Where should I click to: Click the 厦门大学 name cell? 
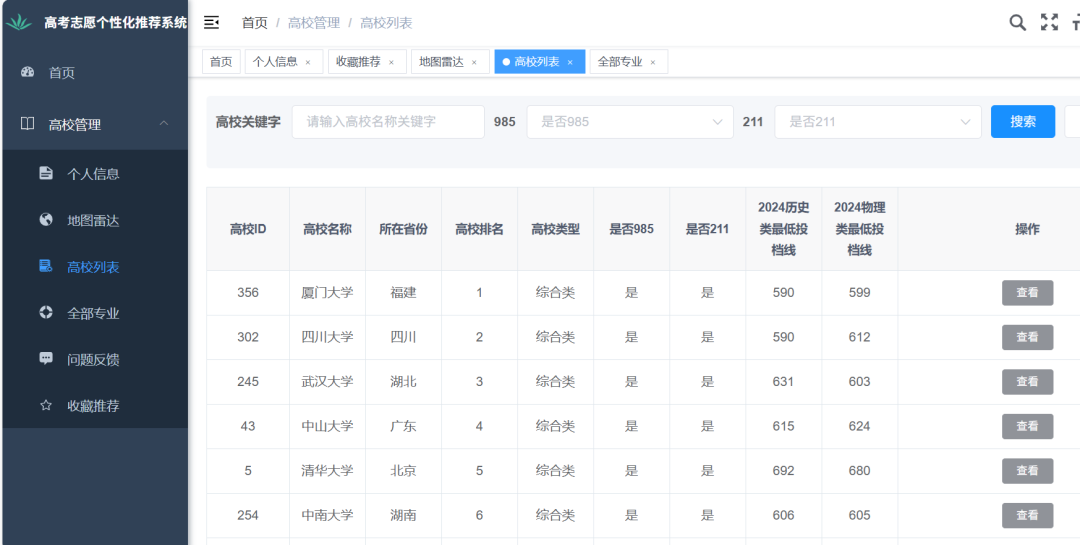[x=327, y=293]
